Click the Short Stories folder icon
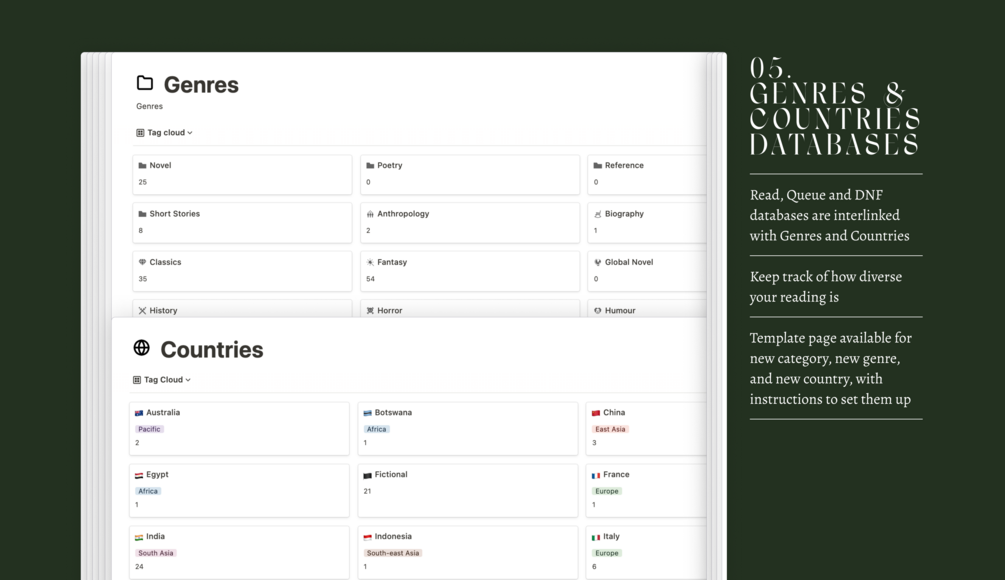Screen dimensions: 1005x580 coord(142,214)
